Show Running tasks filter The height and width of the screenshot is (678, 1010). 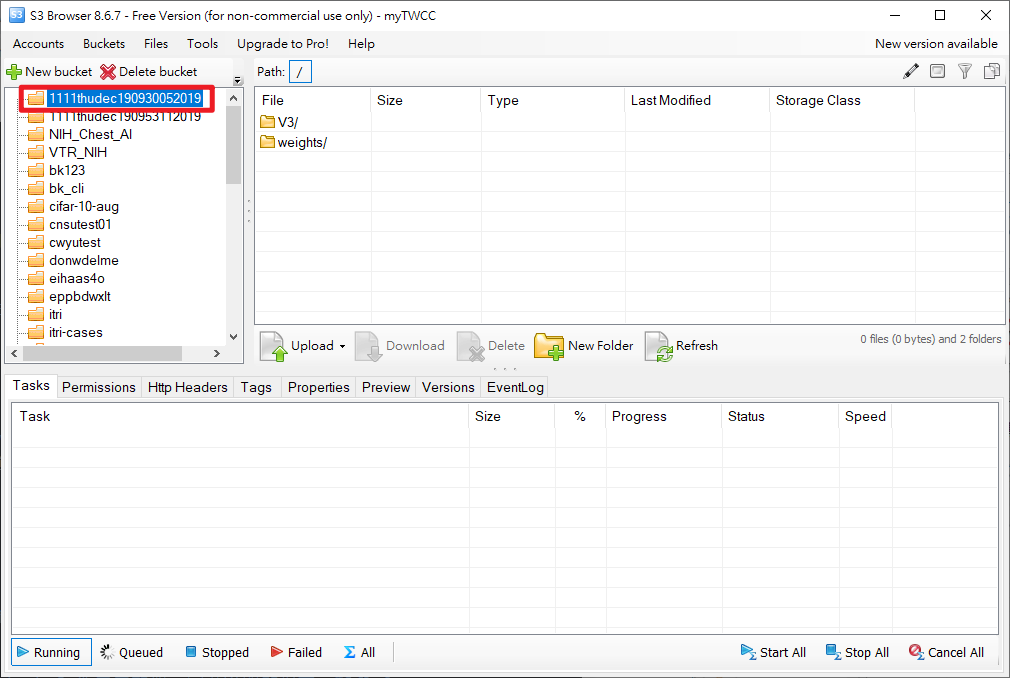point(52,652)
